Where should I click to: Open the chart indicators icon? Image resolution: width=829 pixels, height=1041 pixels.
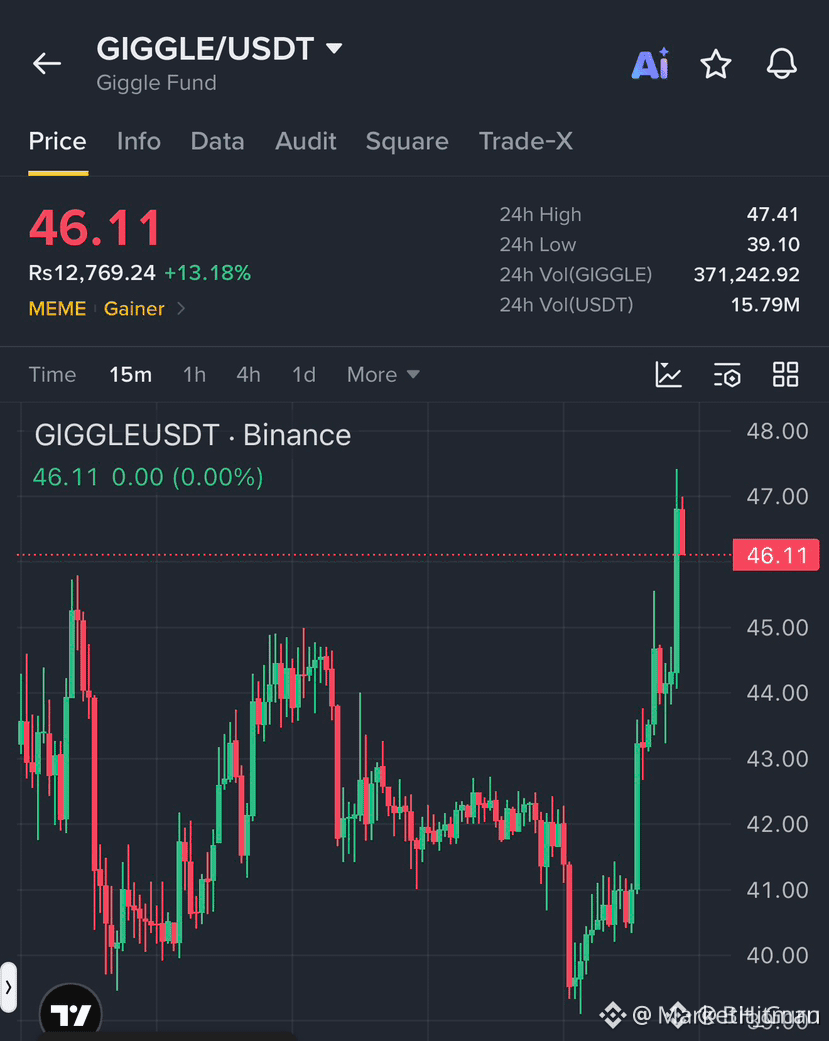[668, 374]
